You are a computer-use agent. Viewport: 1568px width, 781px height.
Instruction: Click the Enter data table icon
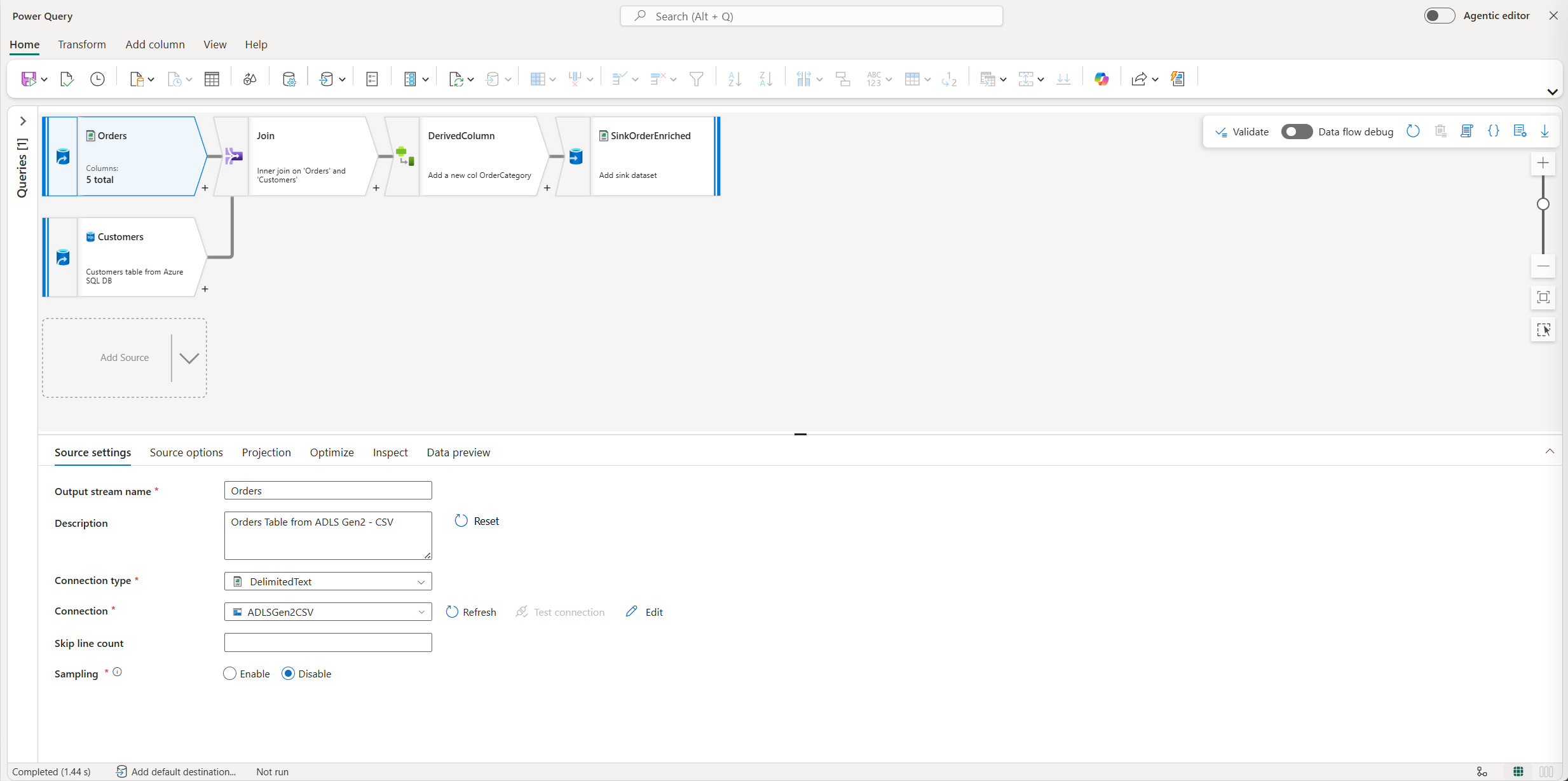tap(212, 79)
